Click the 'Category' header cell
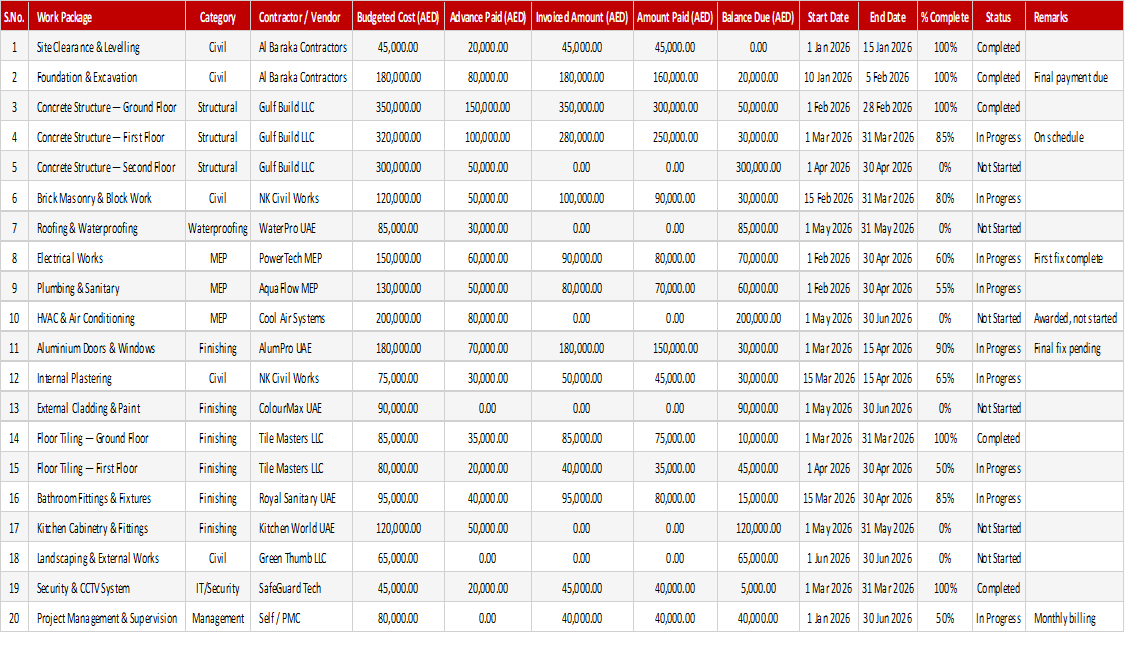This screenshot has width=1125, height=661. (217, 17)
